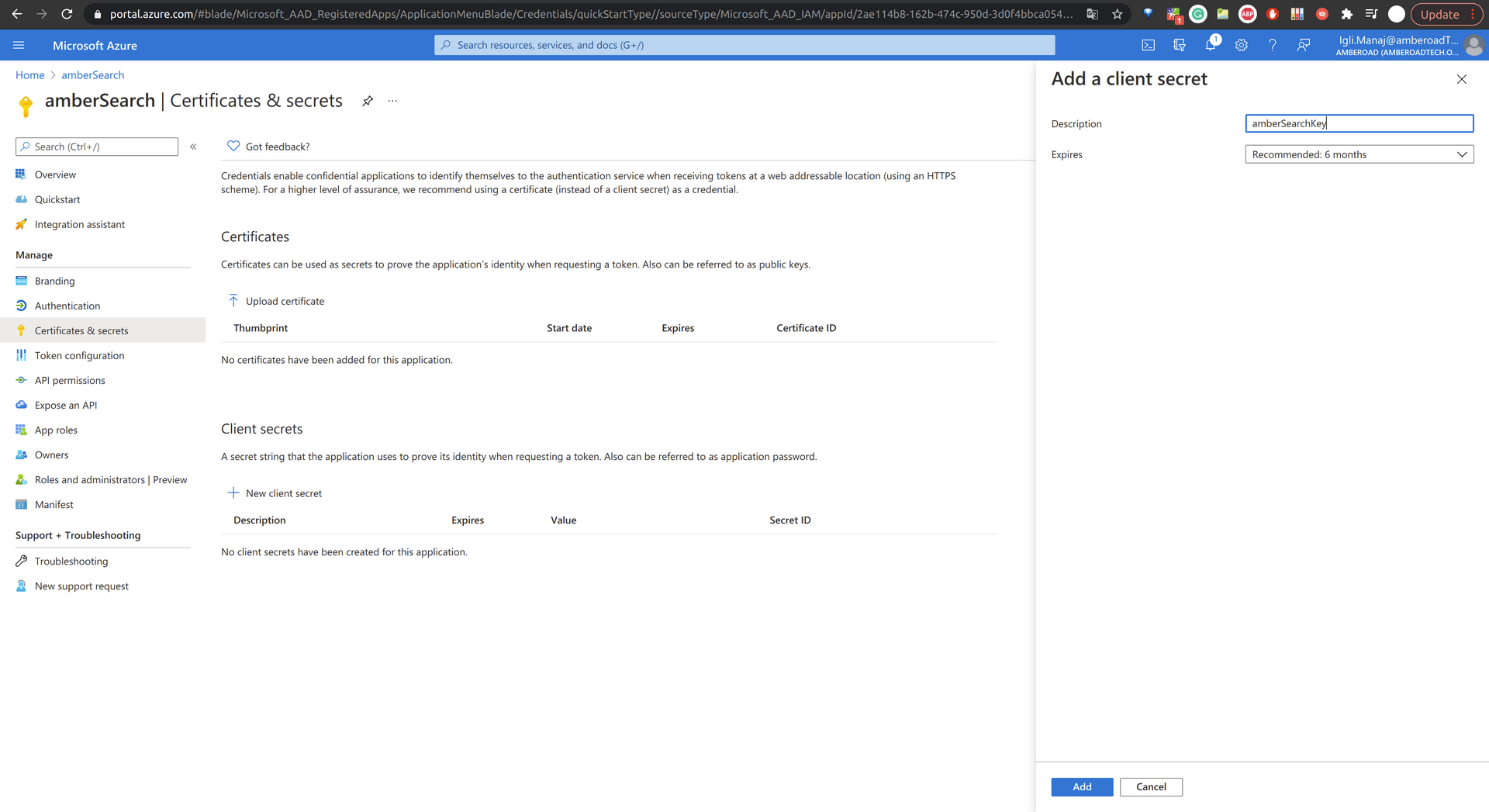Click the Value column header
The height and width of the screenshot is (812, 1489).
pos(564,520)
